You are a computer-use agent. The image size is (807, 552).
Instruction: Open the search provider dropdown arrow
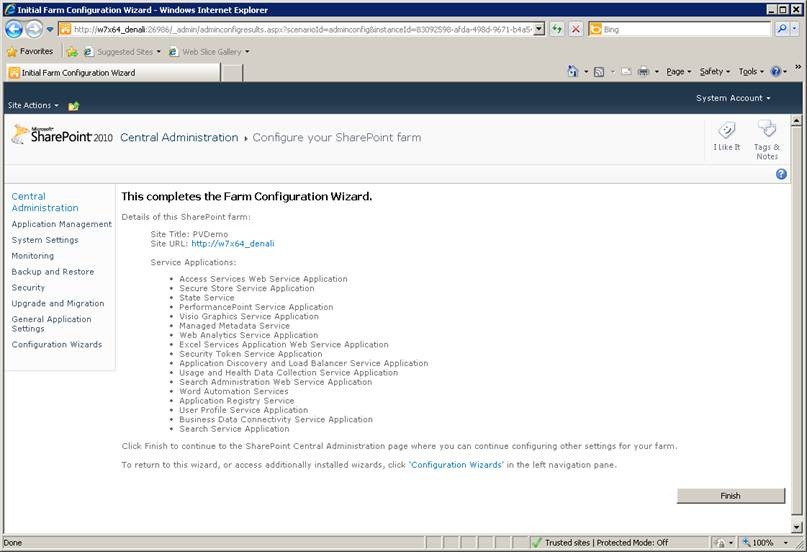pyautogui.click(x=795, y=29)
